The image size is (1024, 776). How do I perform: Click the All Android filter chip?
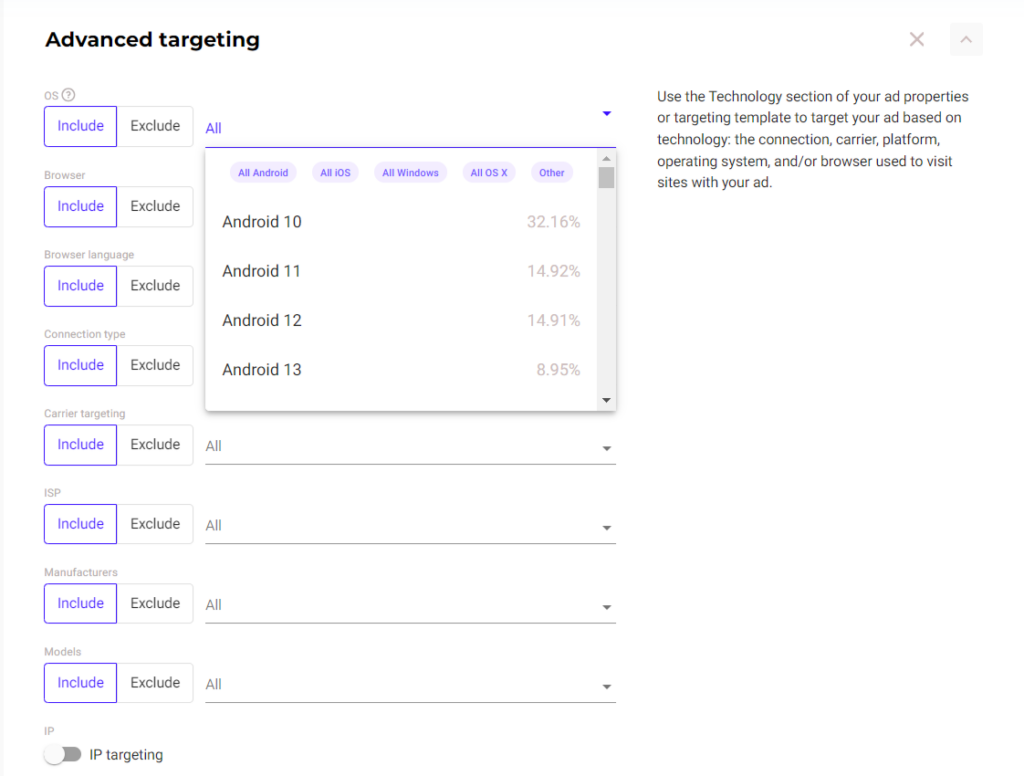point(263,173)
